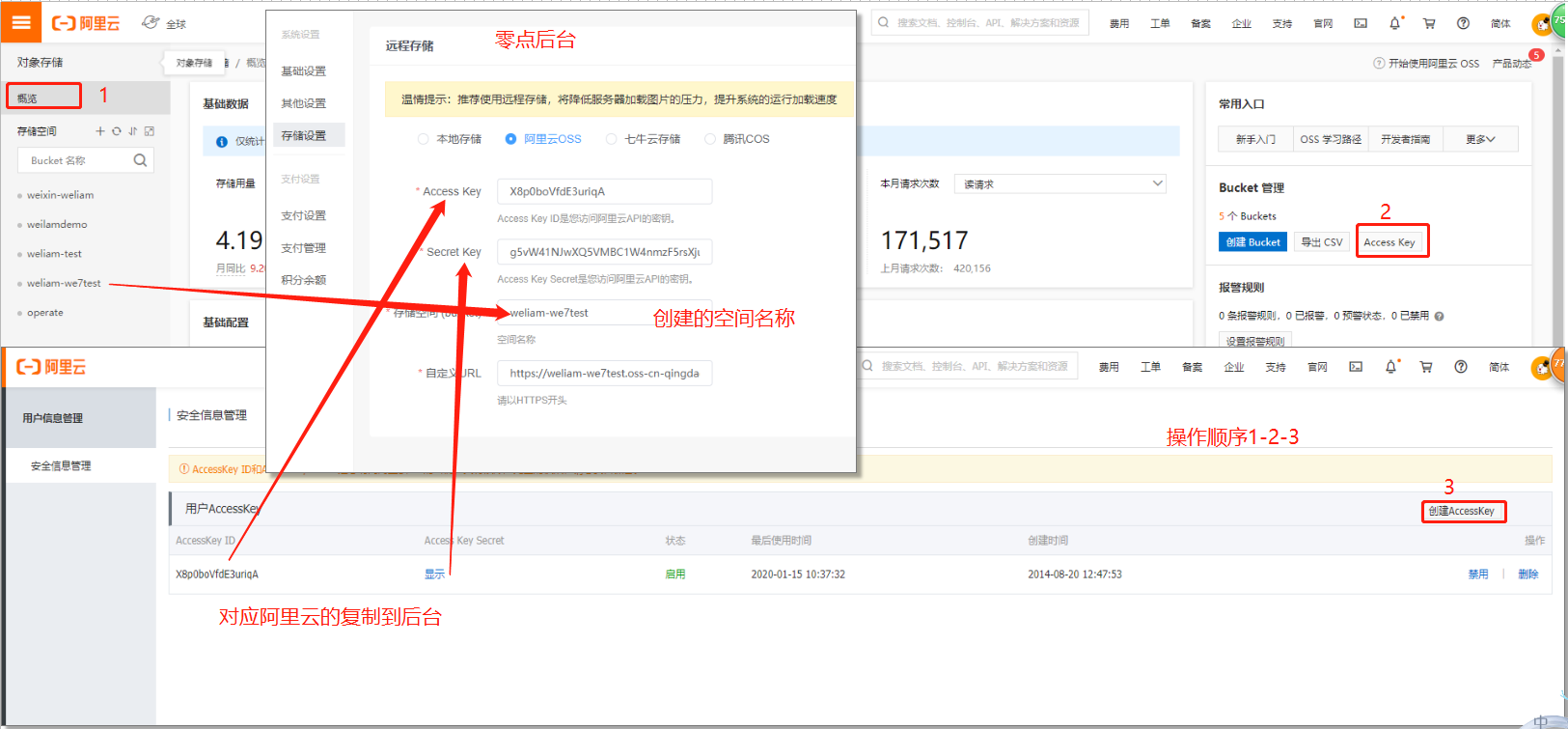Refresh the 存储空间 bucket list
Screen dimensions: 1568x729
[x=116, y=131]
